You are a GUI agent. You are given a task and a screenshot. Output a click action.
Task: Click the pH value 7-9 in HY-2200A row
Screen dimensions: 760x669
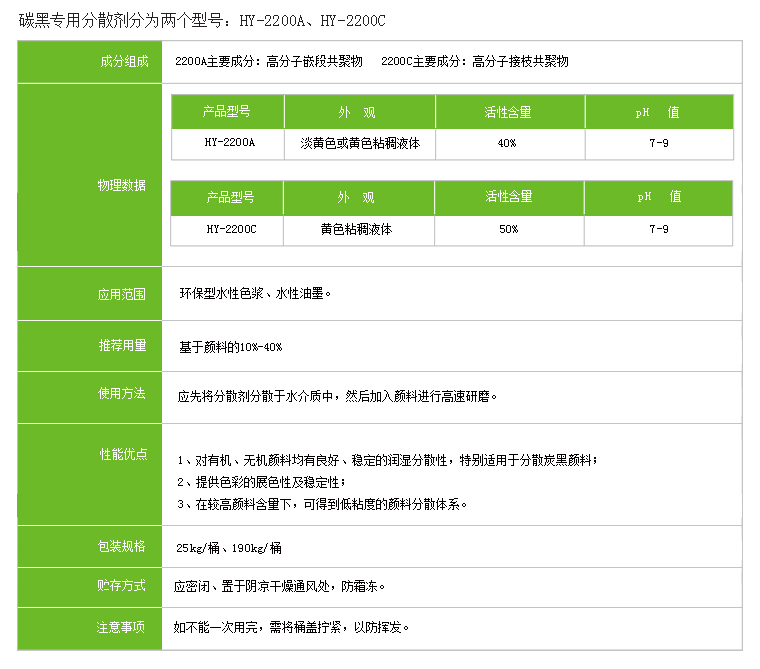658,143
